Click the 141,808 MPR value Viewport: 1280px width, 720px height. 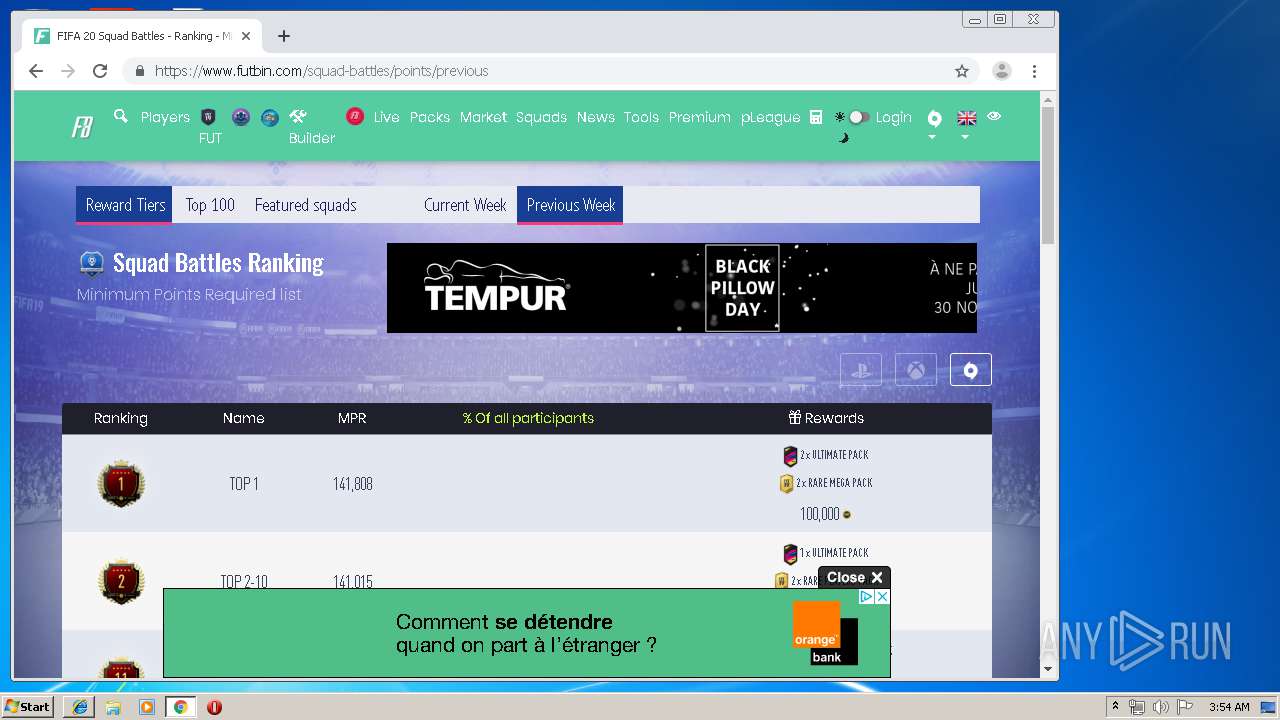[353, 484]
